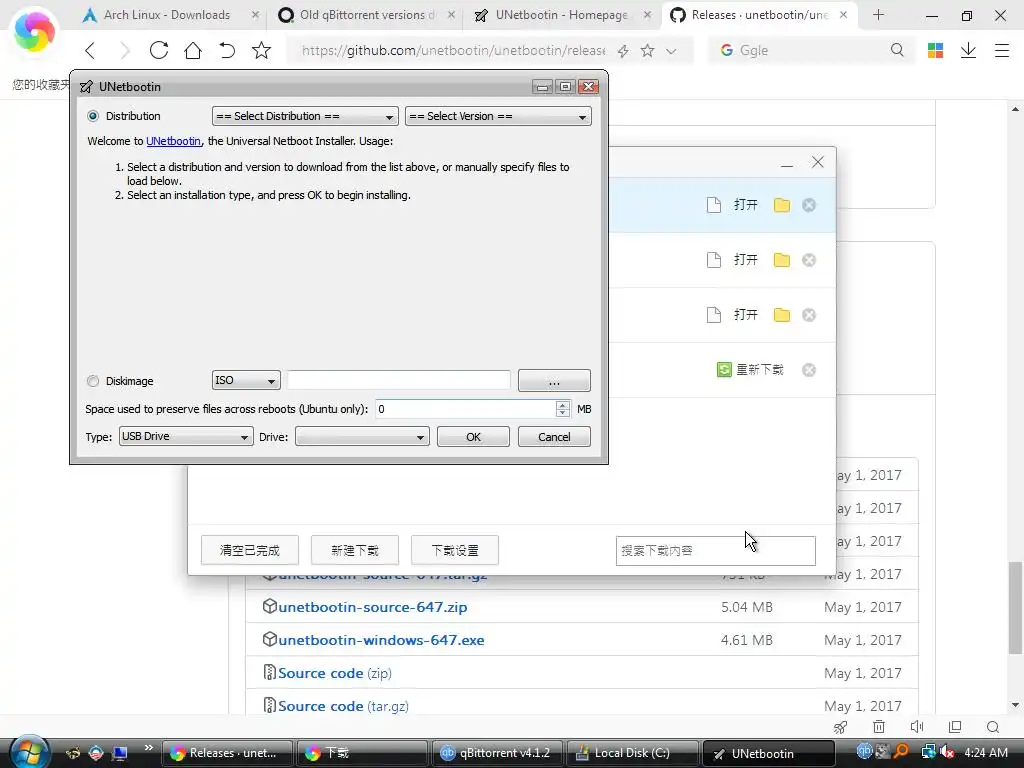The image size is (1024, 768).
Task: Click the persistent space MB field
Action: coord(466,409)
